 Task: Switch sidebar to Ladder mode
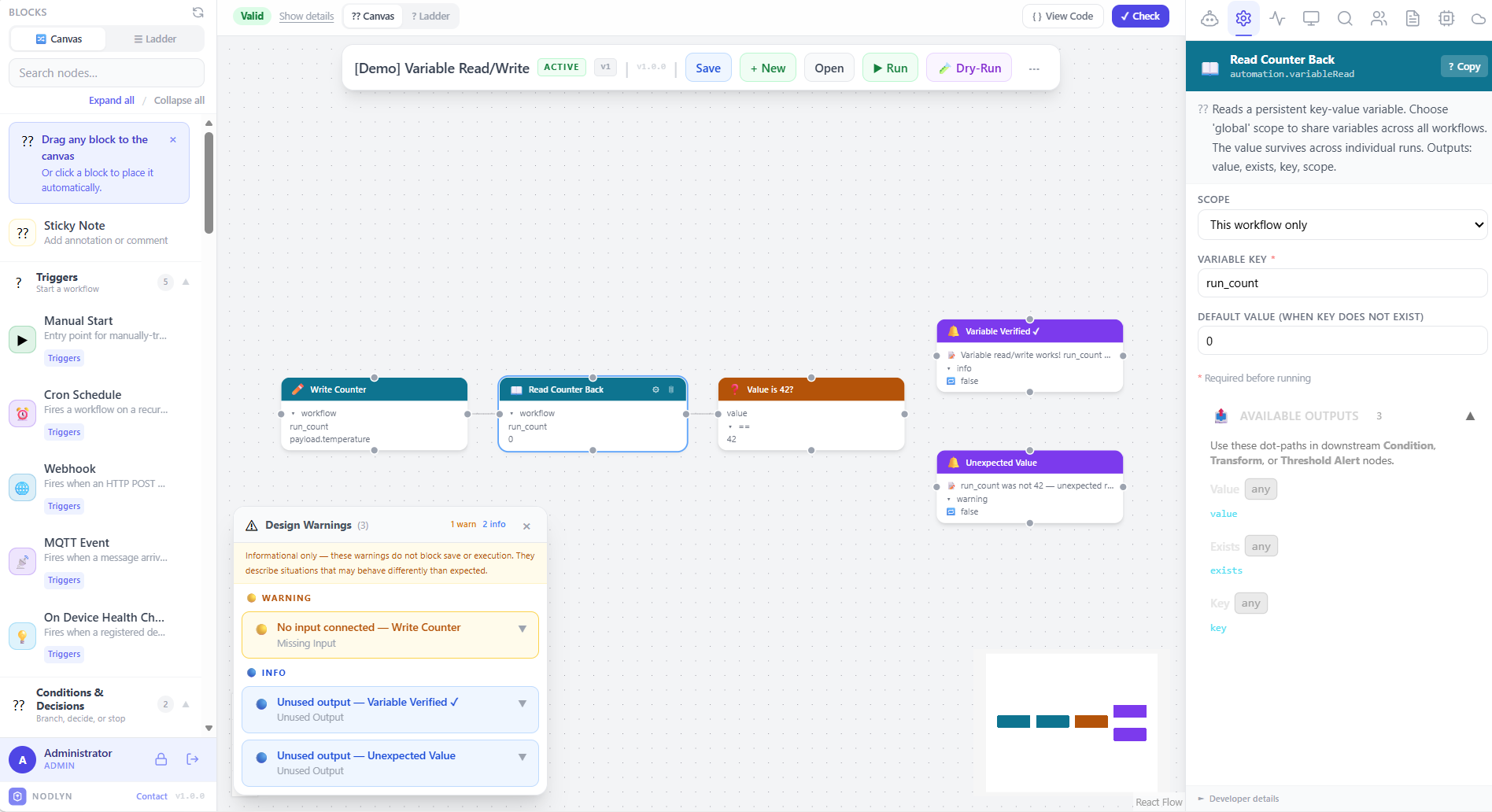pos(155,39)
